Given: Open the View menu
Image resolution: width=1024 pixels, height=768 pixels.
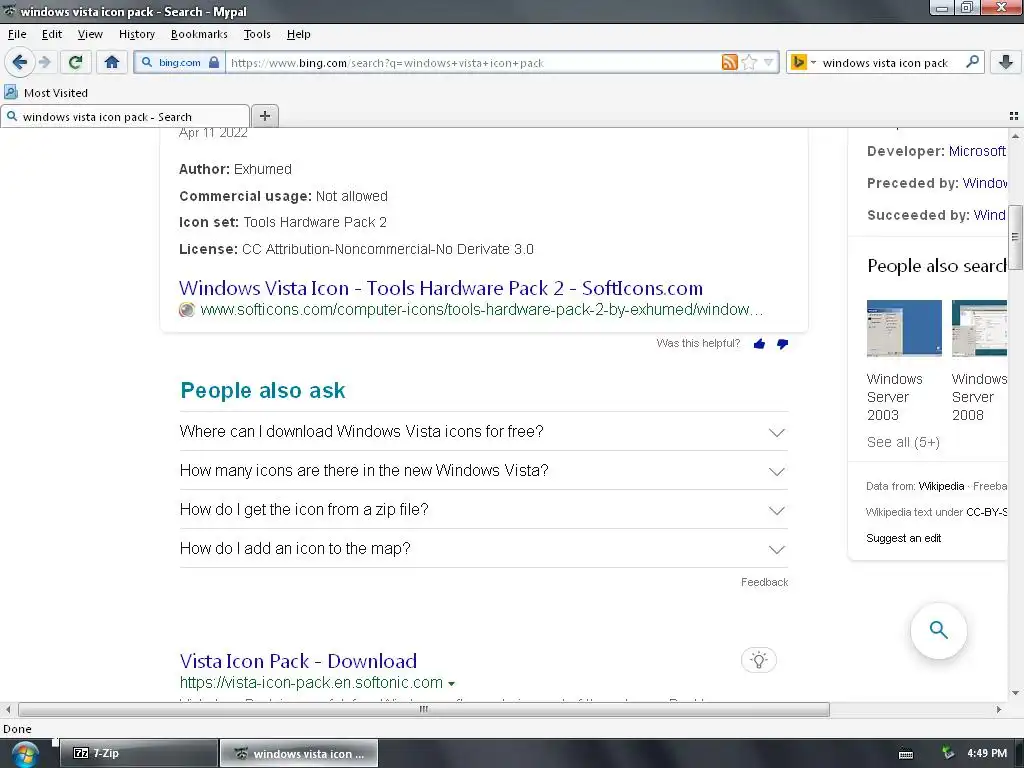Looking at the screenshot, I should coord(90,34).
